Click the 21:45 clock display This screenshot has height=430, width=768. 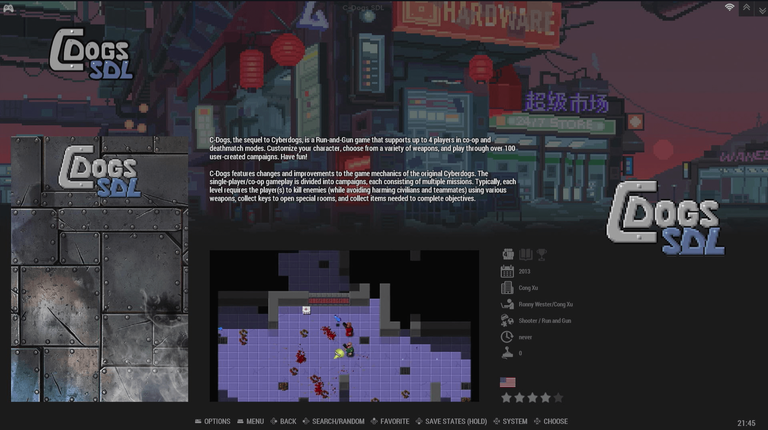click(746, 423)
